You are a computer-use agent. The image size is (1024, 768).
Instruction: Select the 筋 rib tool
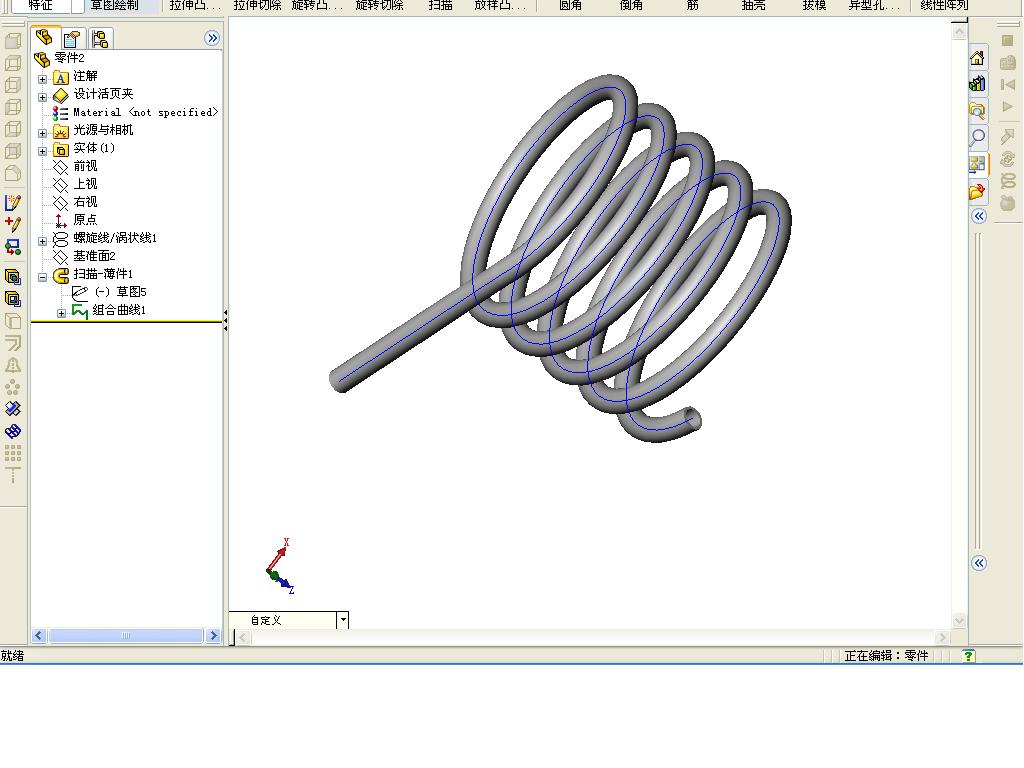692,6
